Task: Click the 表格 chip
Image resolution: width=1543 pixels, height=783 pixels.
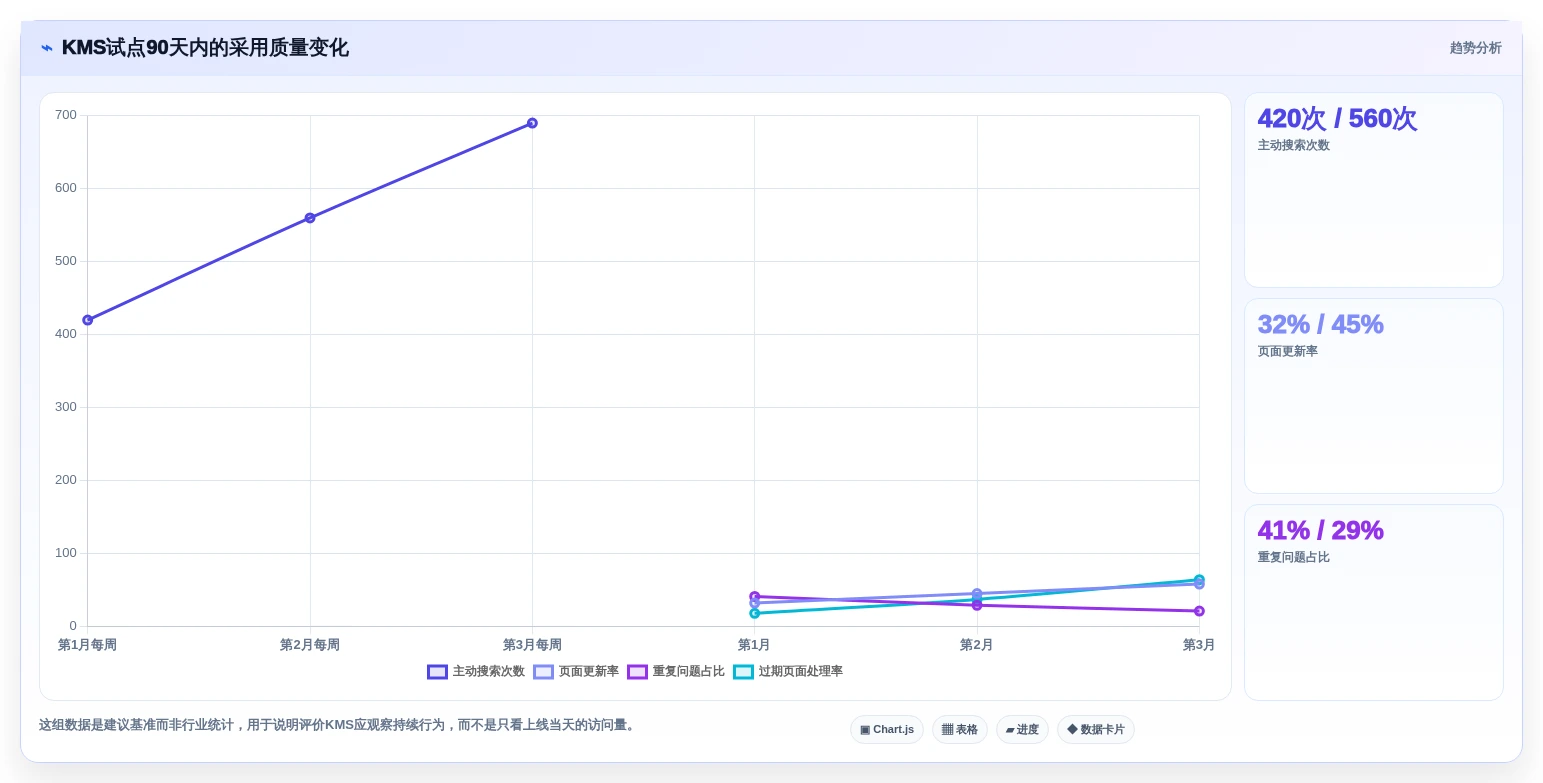Action: pyautogui.click(x=960, y=729)
